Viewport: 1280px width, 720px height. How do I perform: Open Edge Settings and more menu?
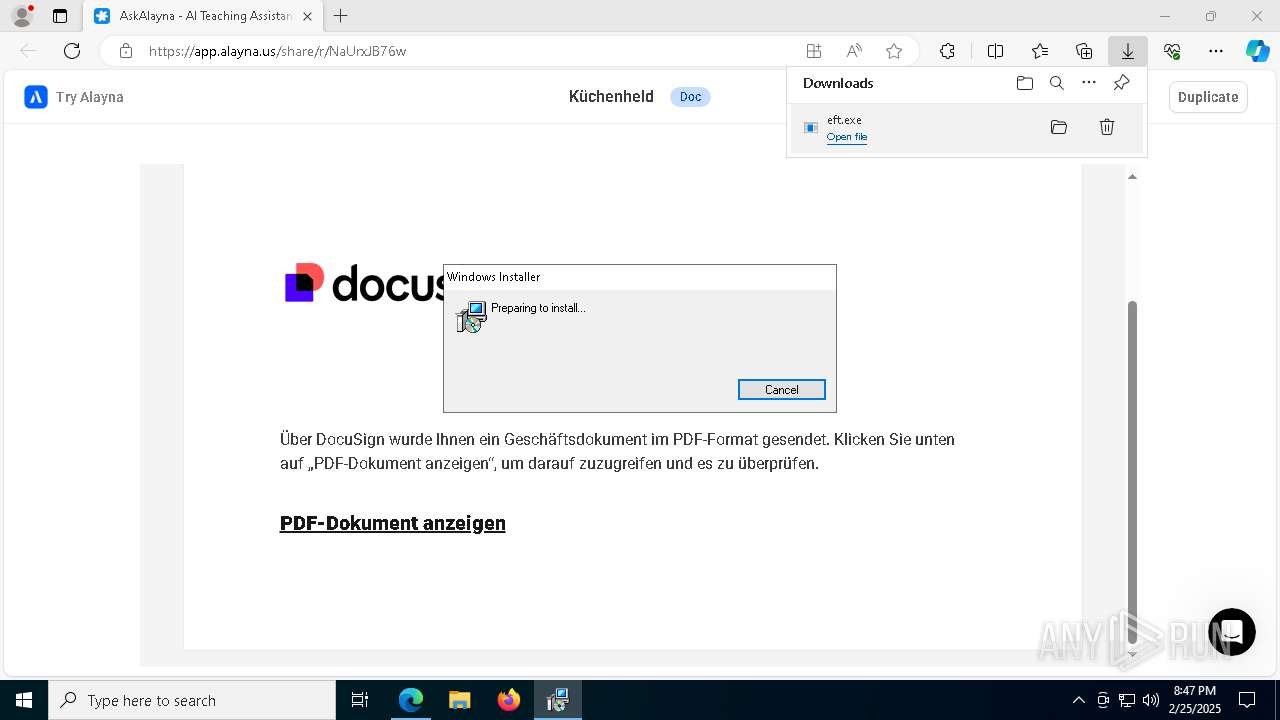click(1216, 51)
